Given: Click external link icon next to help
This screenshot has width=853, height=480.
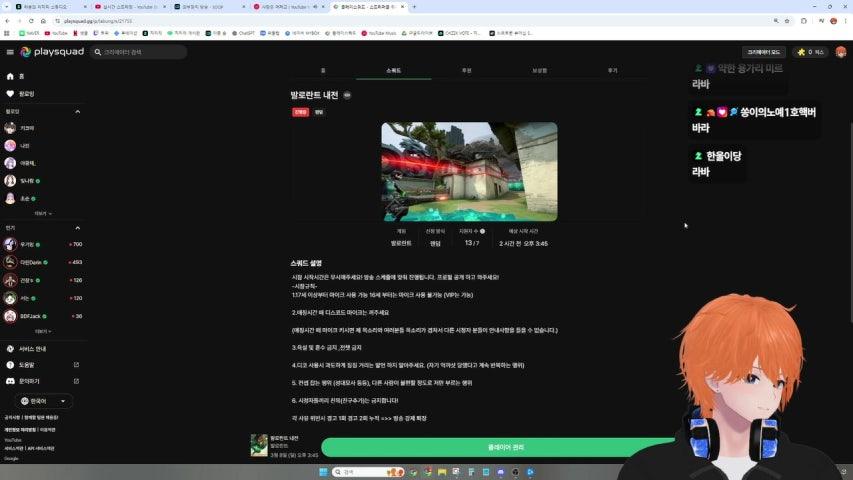Looking at the screenshot, I should pyautogui.click(x=76, y=365).
